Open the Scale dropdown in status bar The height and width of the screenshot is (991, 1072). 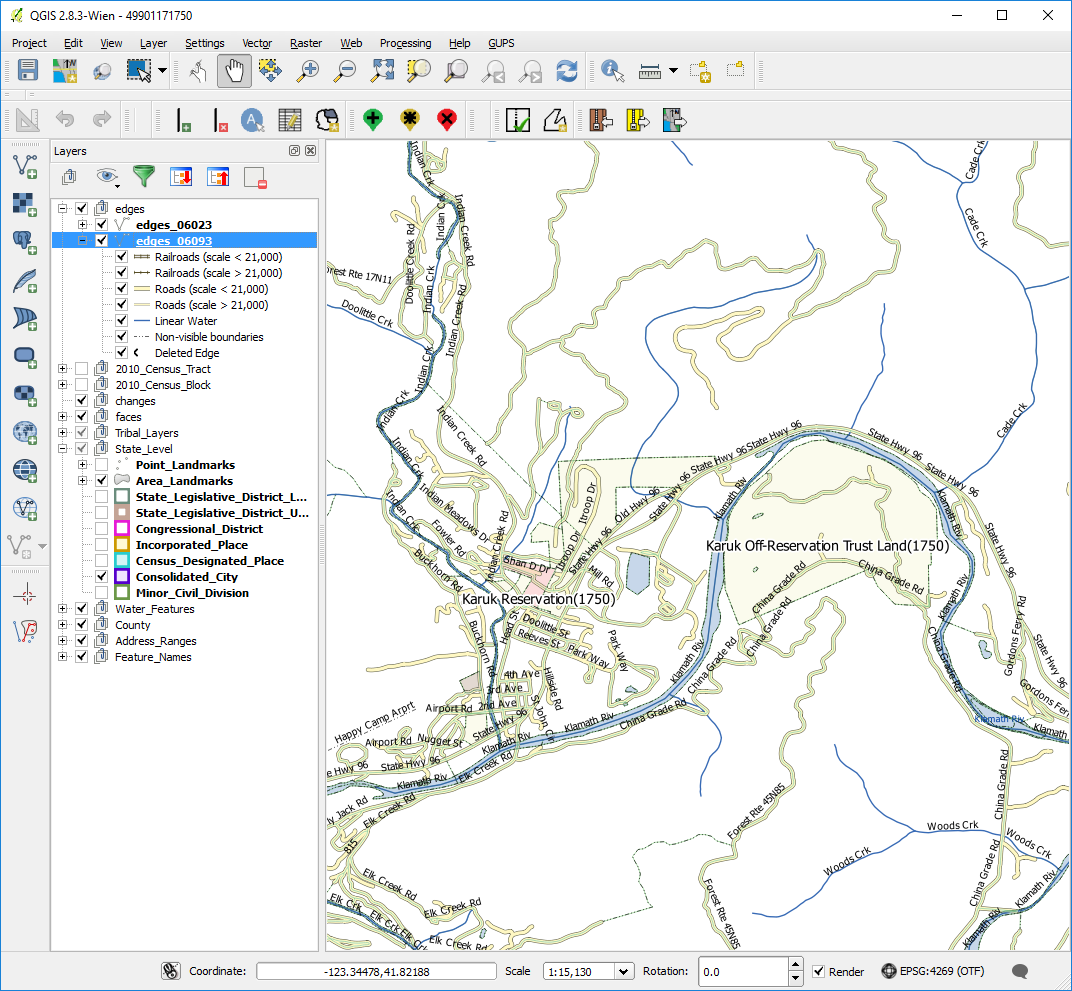coord(625,971)
